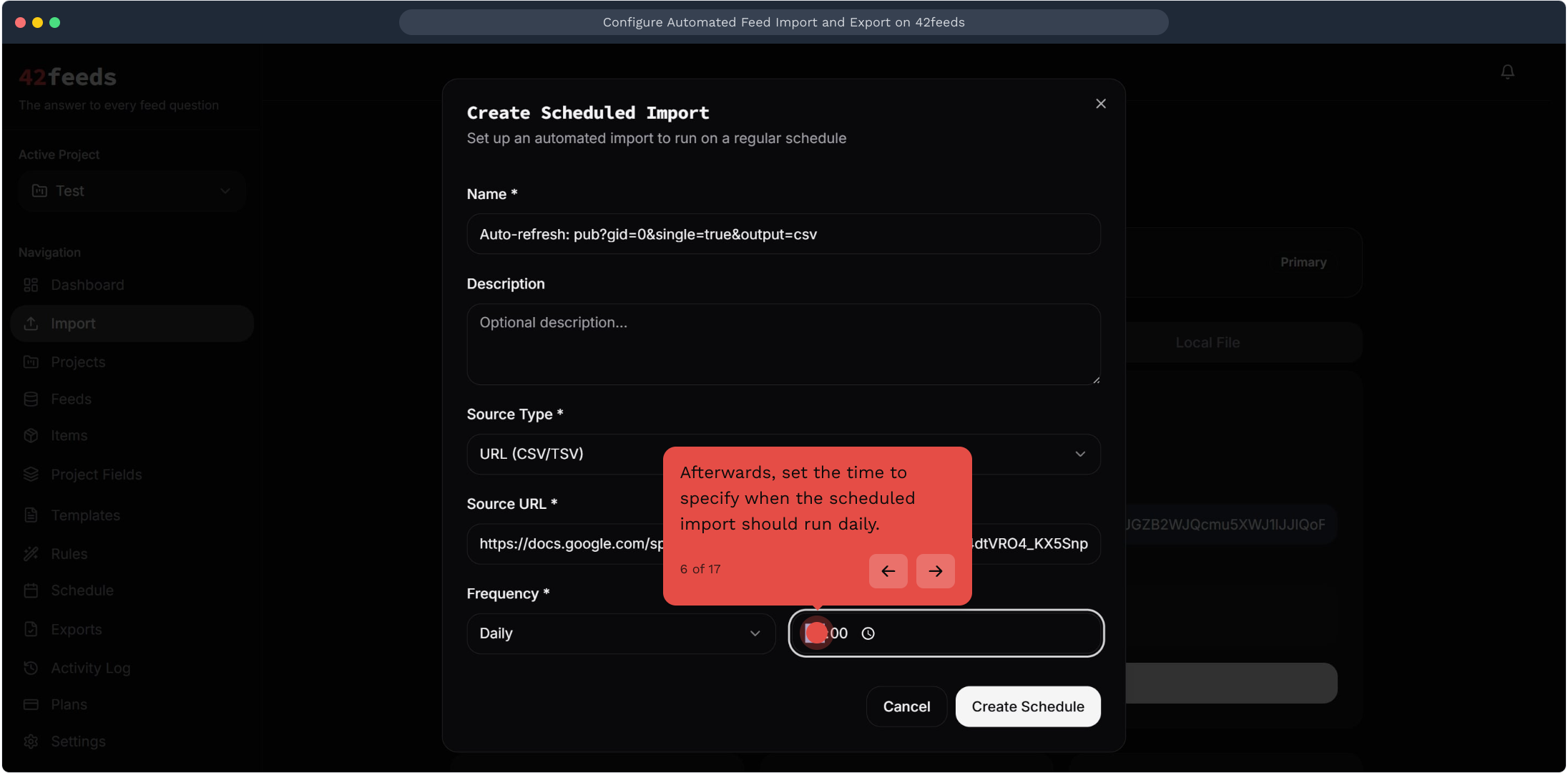Open Exports in navigation sidebar
The width and height of the screenshot is (1568, 773).
point(76,629)
